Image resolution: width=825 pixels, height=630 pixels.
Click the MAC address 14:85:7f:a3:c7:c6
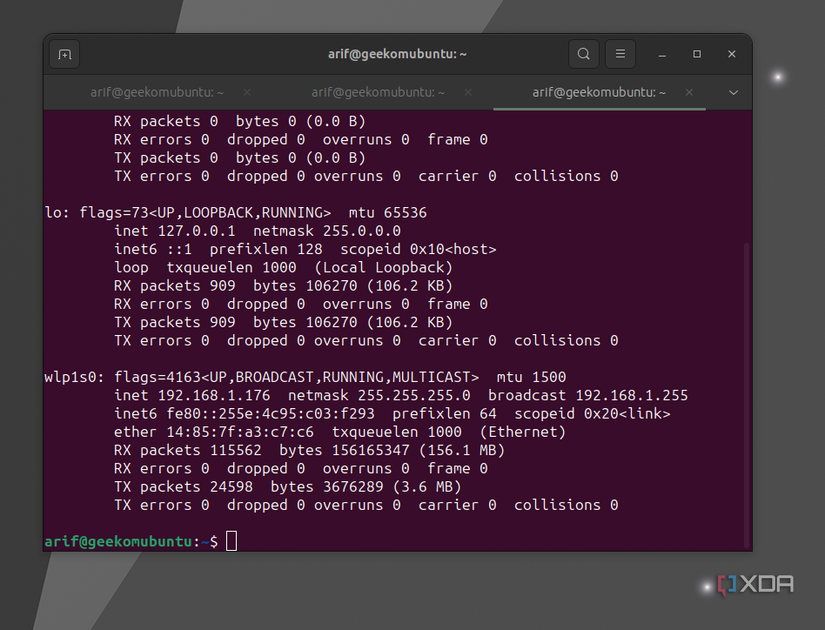pos(240,432)
